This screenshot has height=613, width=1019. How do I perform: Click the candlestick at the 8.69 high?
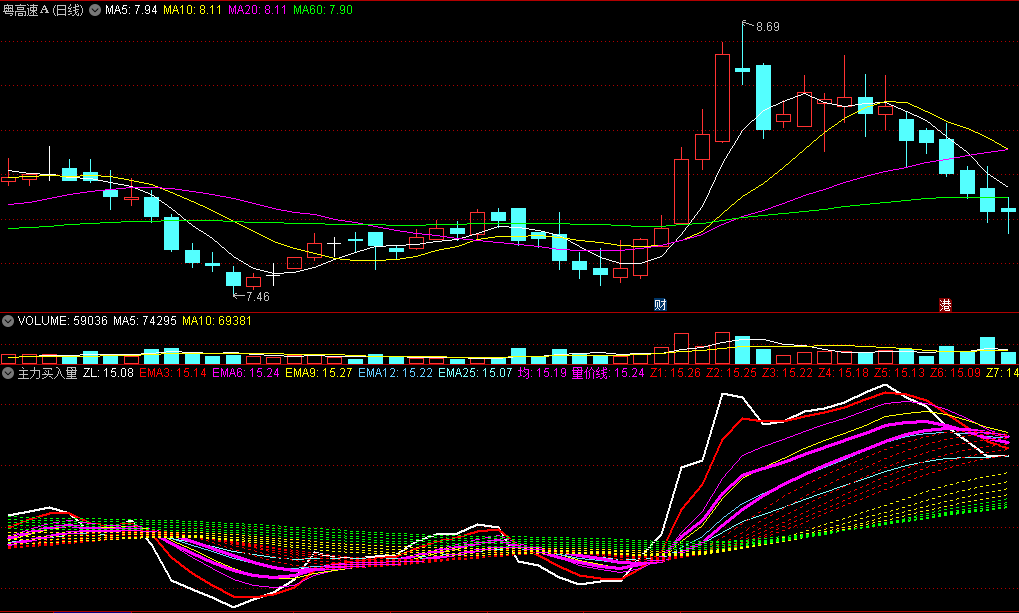point(742,68)
